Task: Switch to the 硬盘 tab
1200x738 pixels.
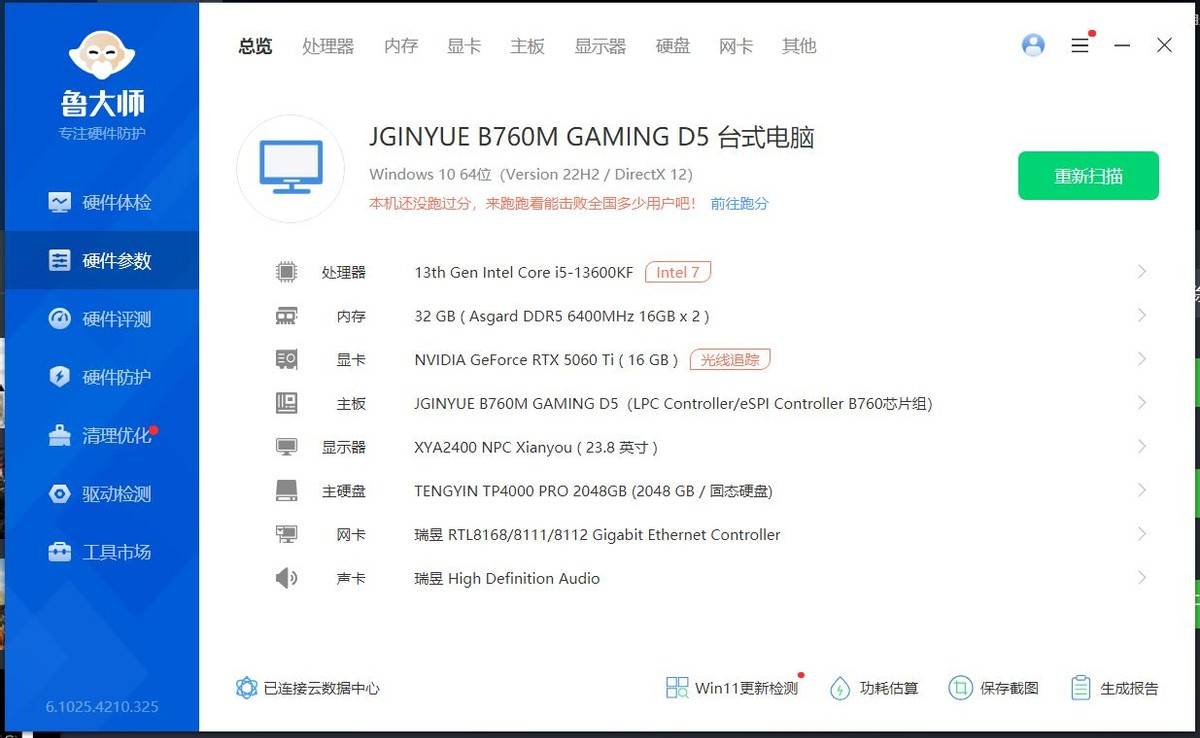Action: pos(673,46)
